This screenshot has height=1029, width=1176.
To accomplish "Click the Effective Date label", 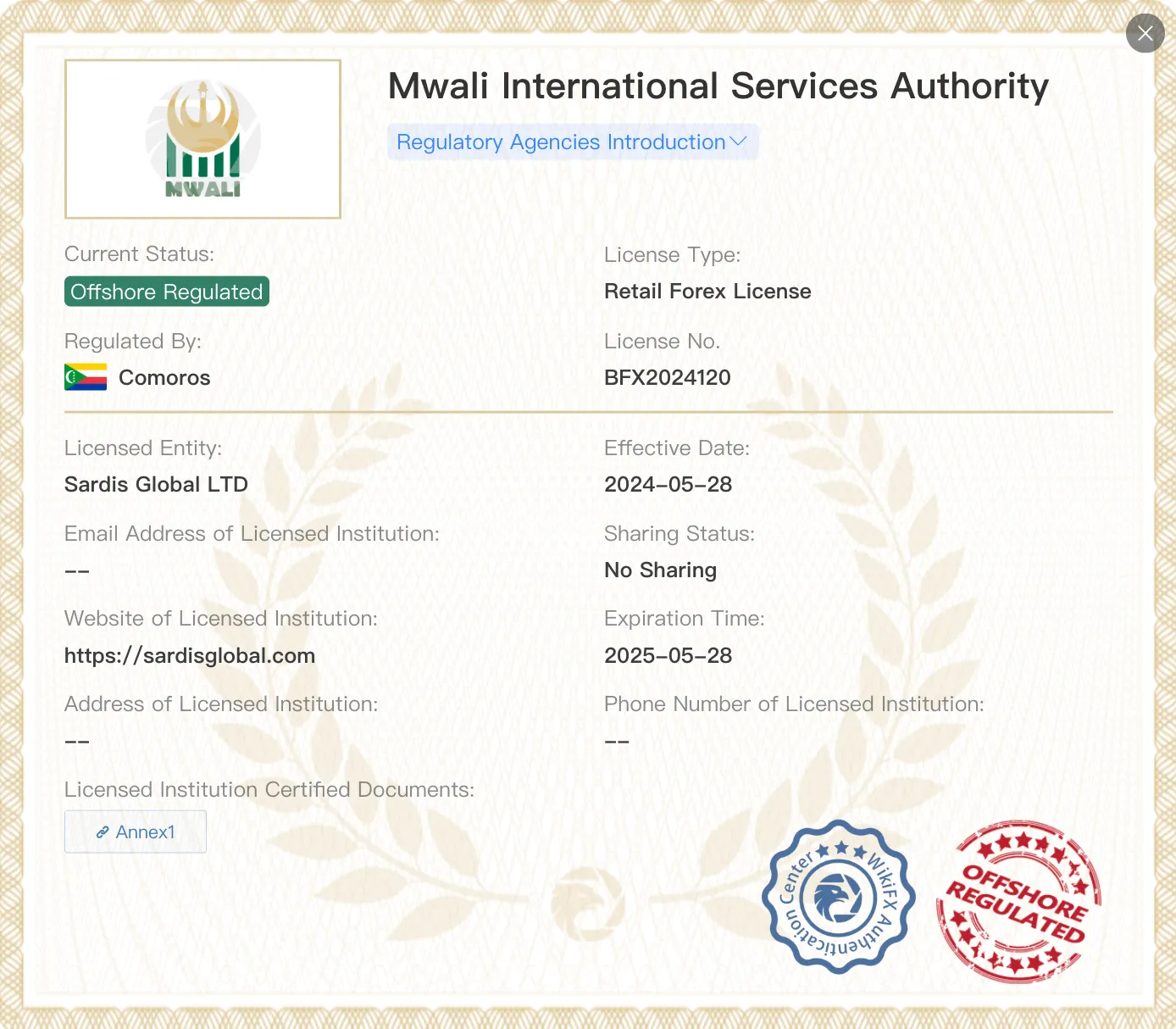I will [677, 448].
